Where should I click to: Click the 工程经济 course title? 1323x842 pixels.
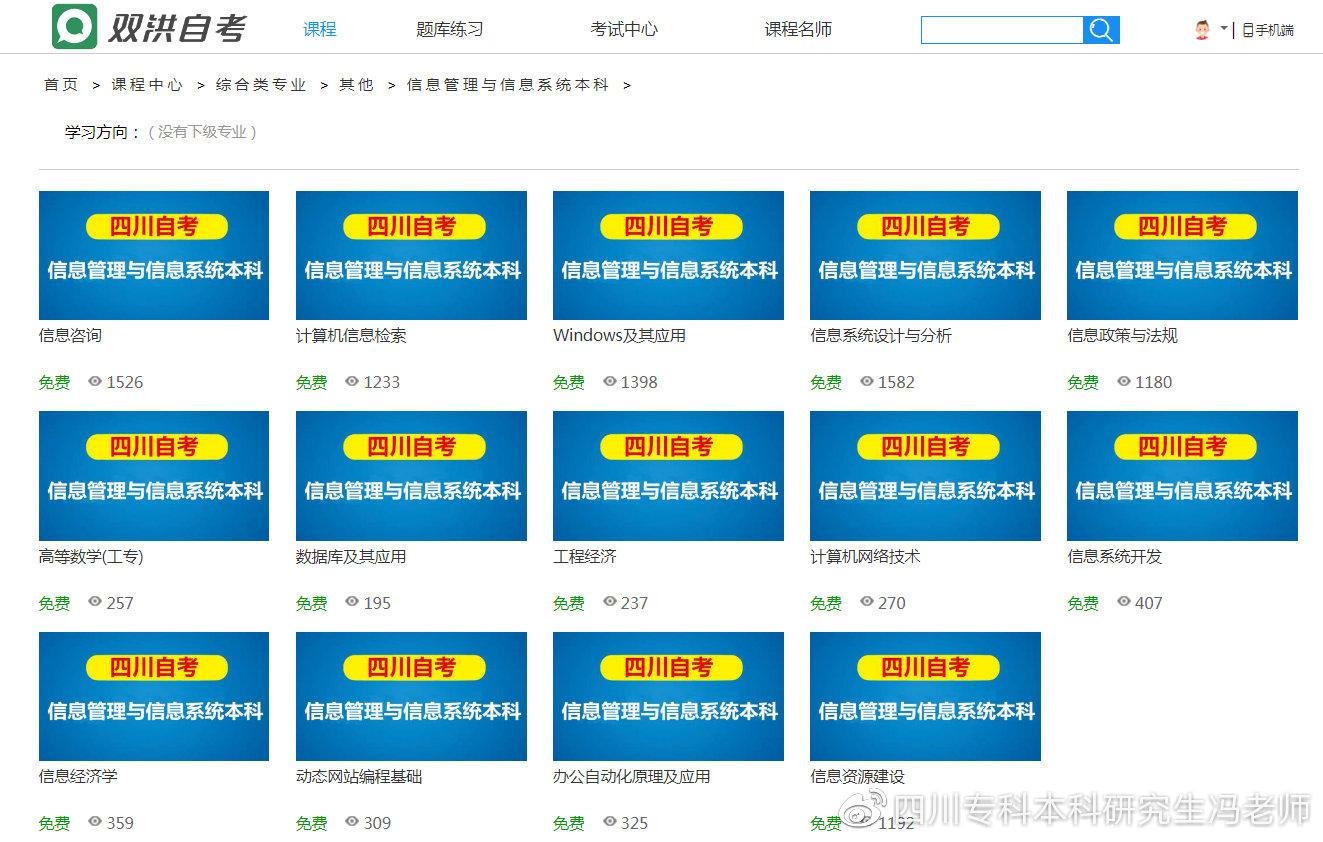tap(585, 557)
